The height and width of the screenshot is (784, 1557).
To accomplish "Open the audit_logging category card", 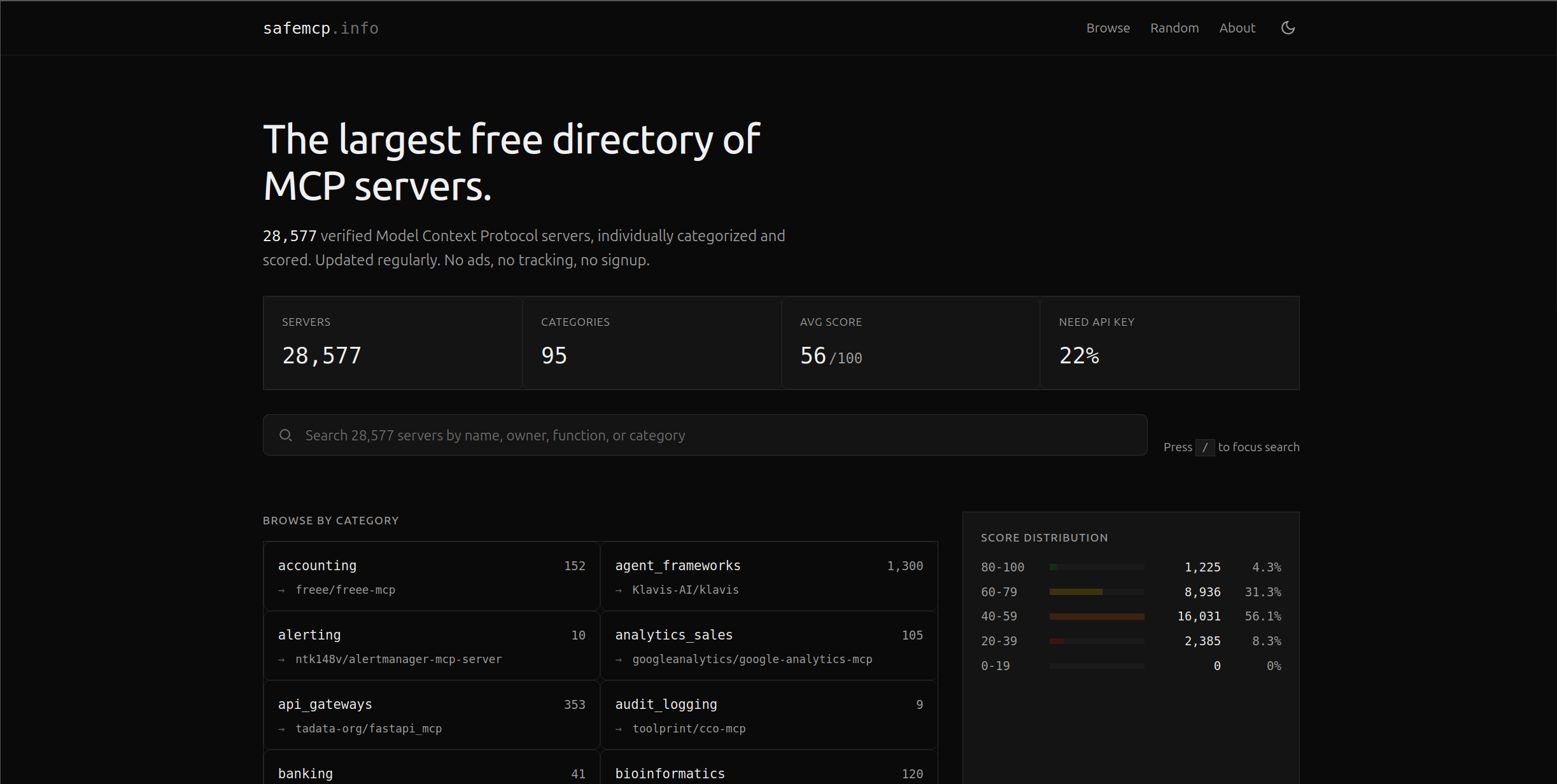I will point(769,715).
